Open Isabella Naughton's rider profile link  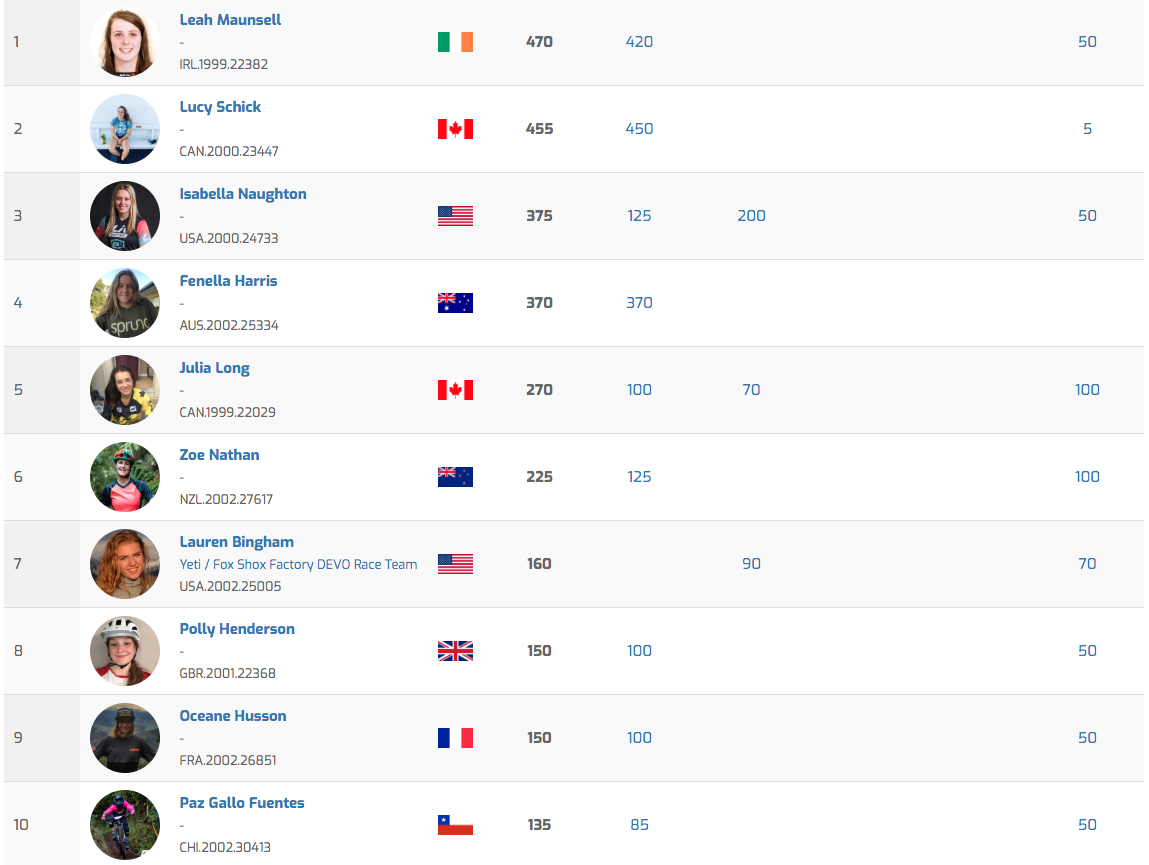243,194
